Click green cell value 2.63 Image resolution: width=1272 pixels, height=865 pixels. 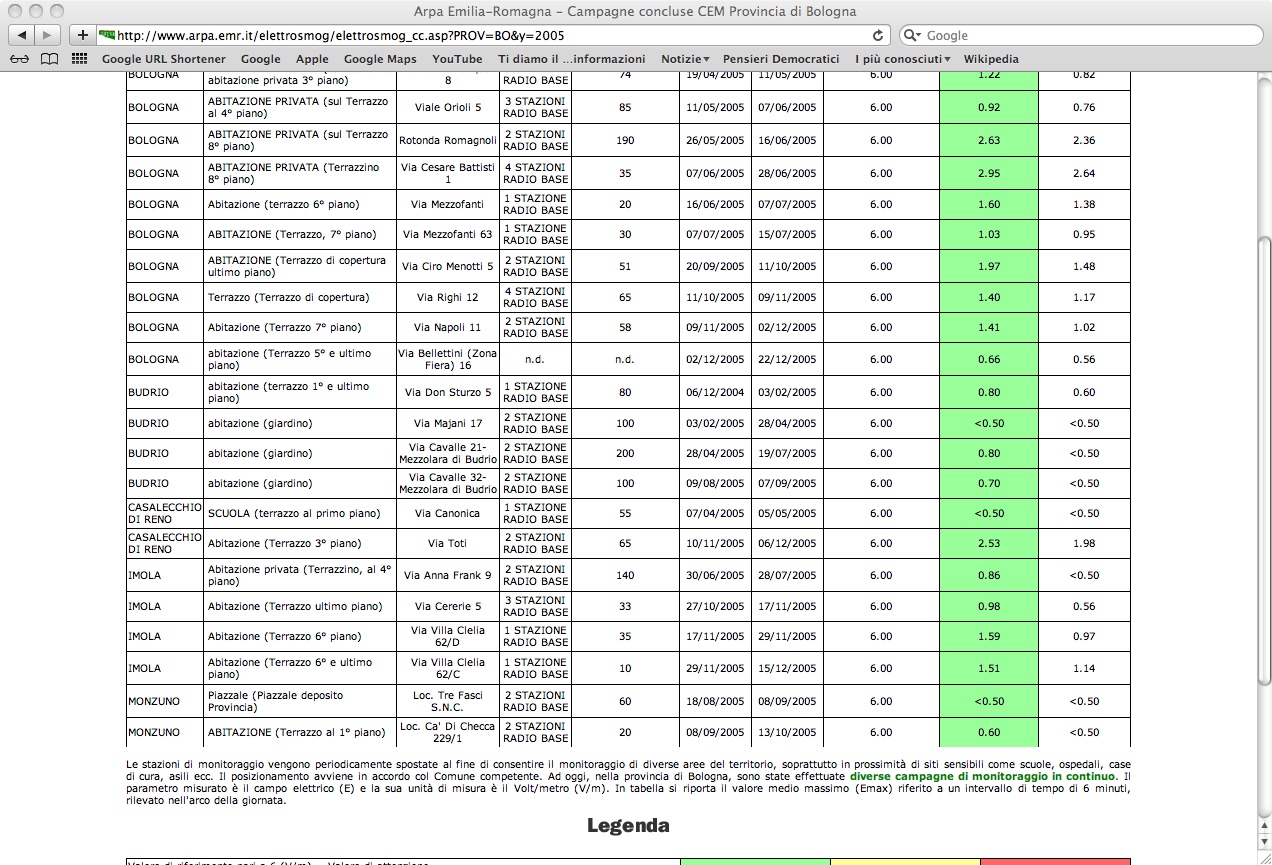[x=989, y=140]
